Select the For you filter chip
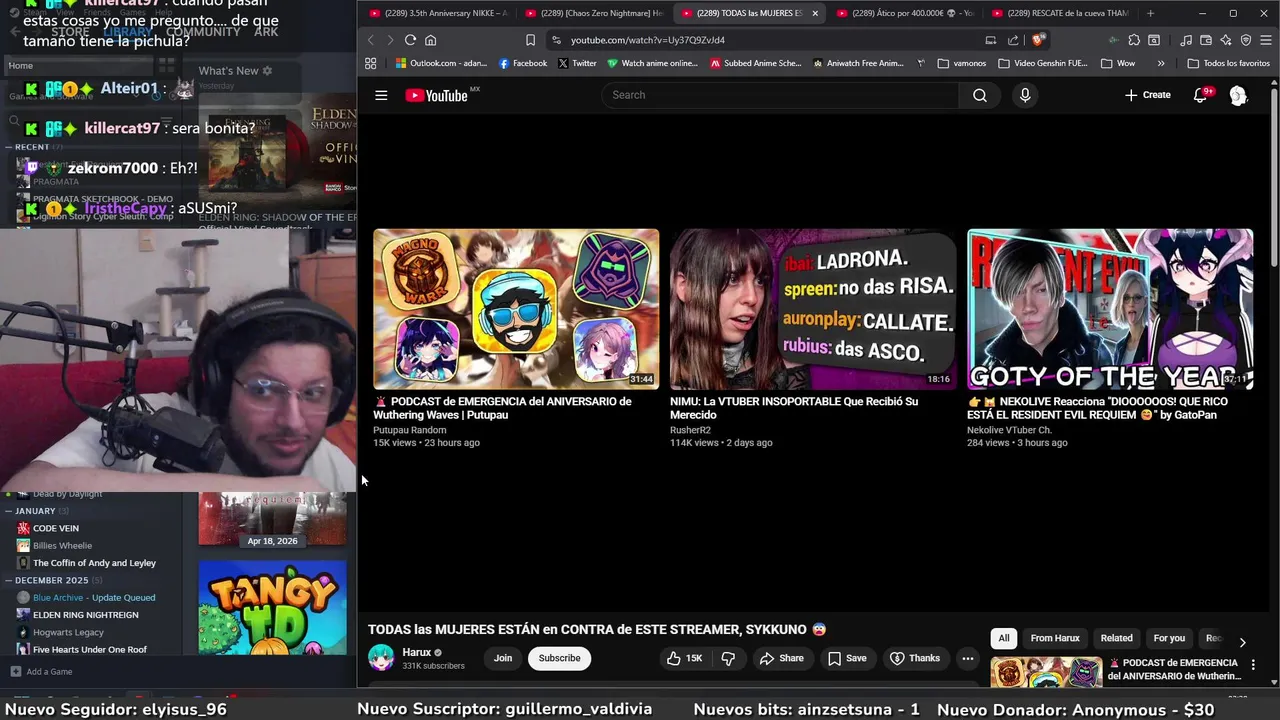The width and height of the screenshot is (1280, 720). click(1169, 638)
